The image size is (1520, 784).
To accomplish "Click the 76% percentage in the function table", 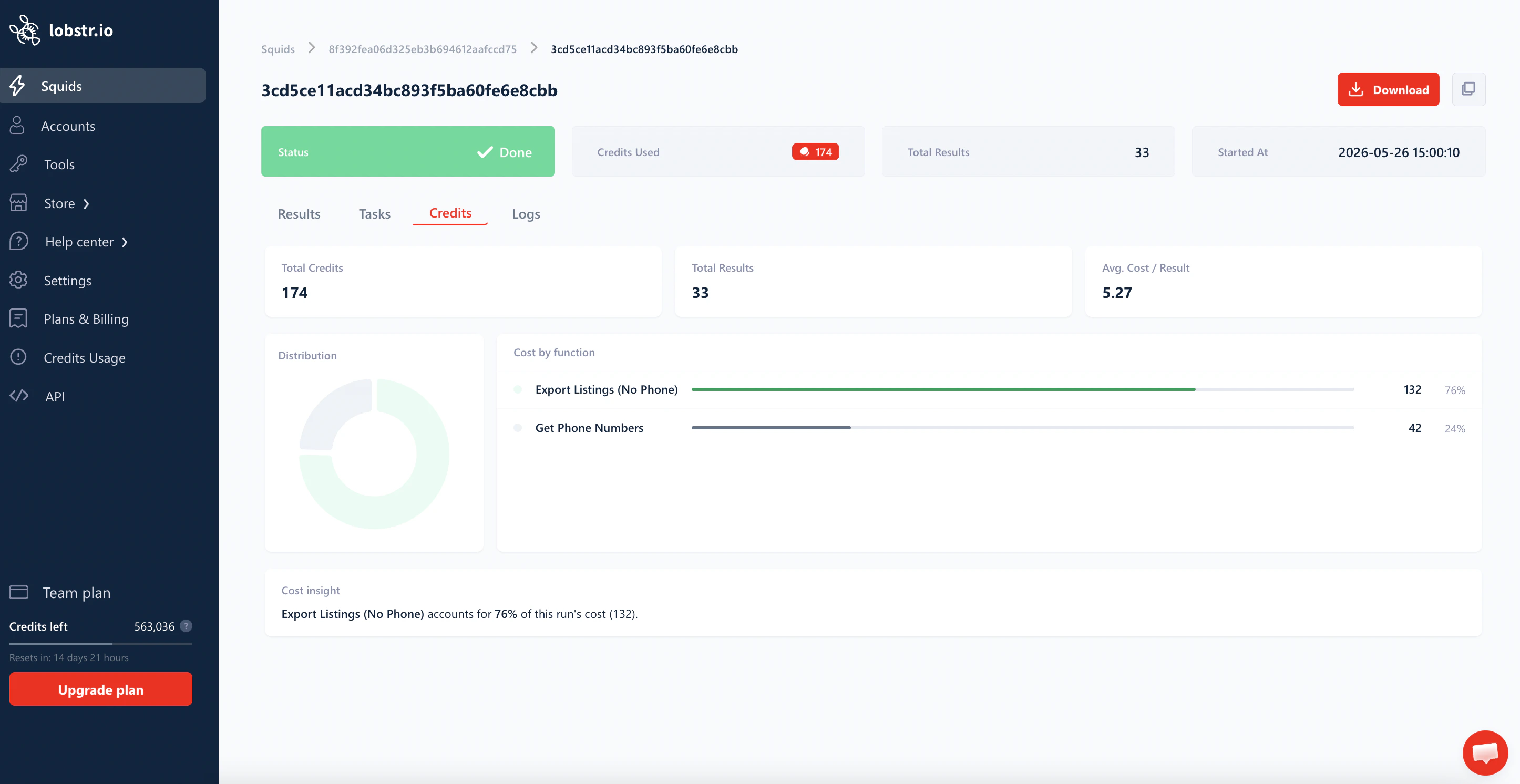I will point(1454,390).
